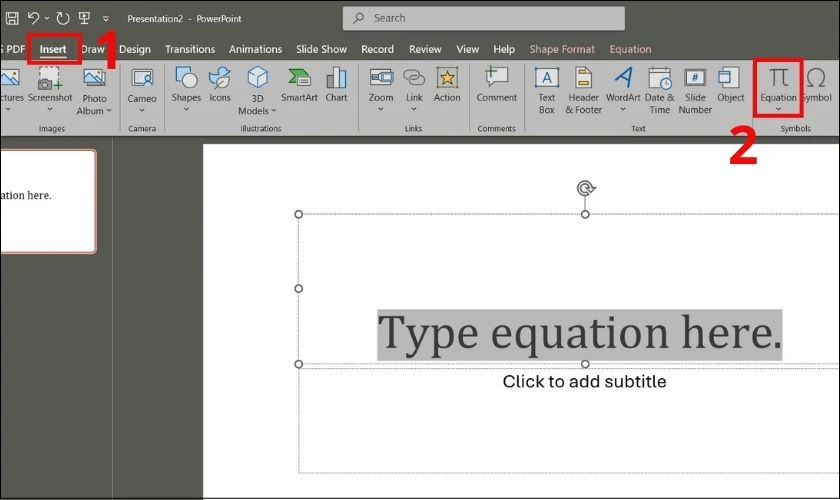
Task: Click bottom-middle sizing handle of title box
Action: point(585,364)
